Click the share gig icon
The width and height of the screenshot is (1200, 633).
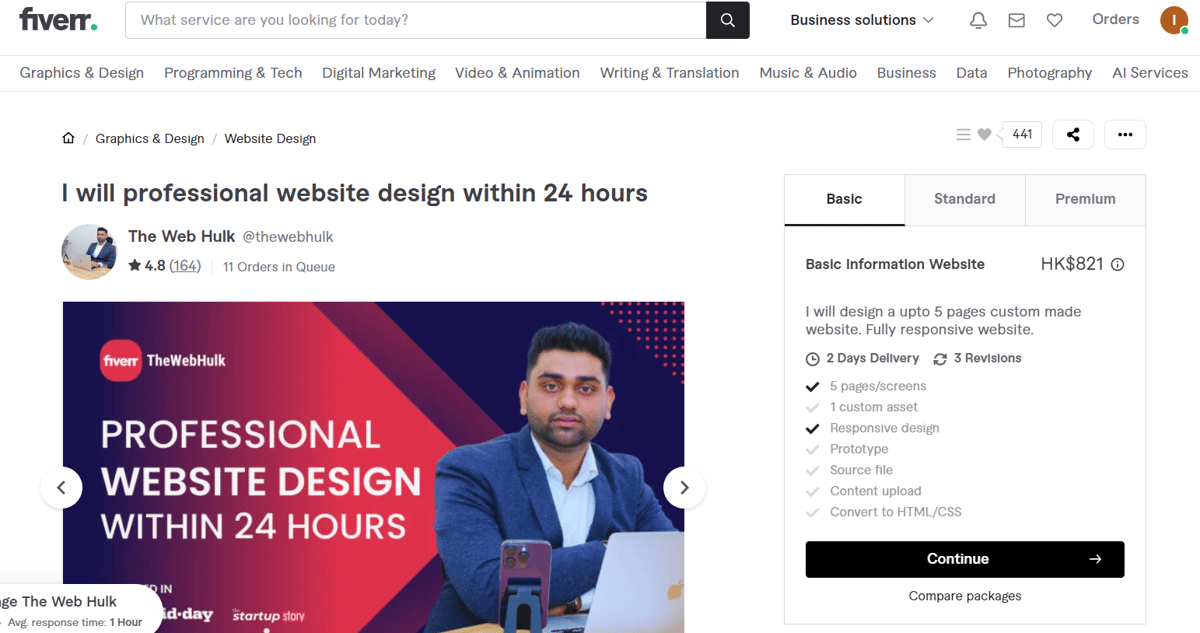(1073, 134)
